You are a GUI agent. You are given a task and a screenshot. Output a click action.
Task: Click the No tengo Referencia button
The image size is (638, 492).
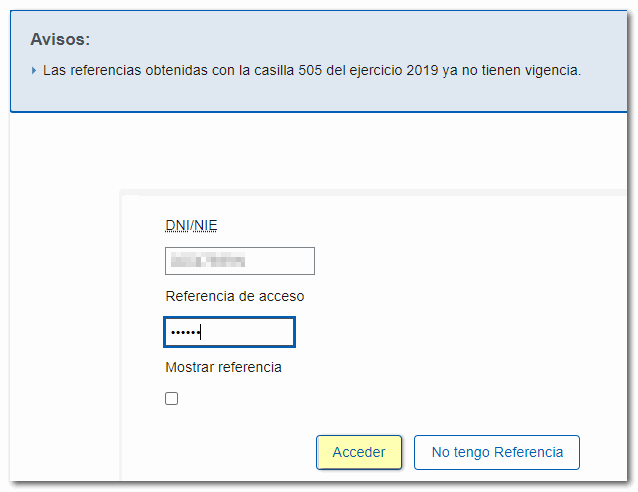(497, 452)
